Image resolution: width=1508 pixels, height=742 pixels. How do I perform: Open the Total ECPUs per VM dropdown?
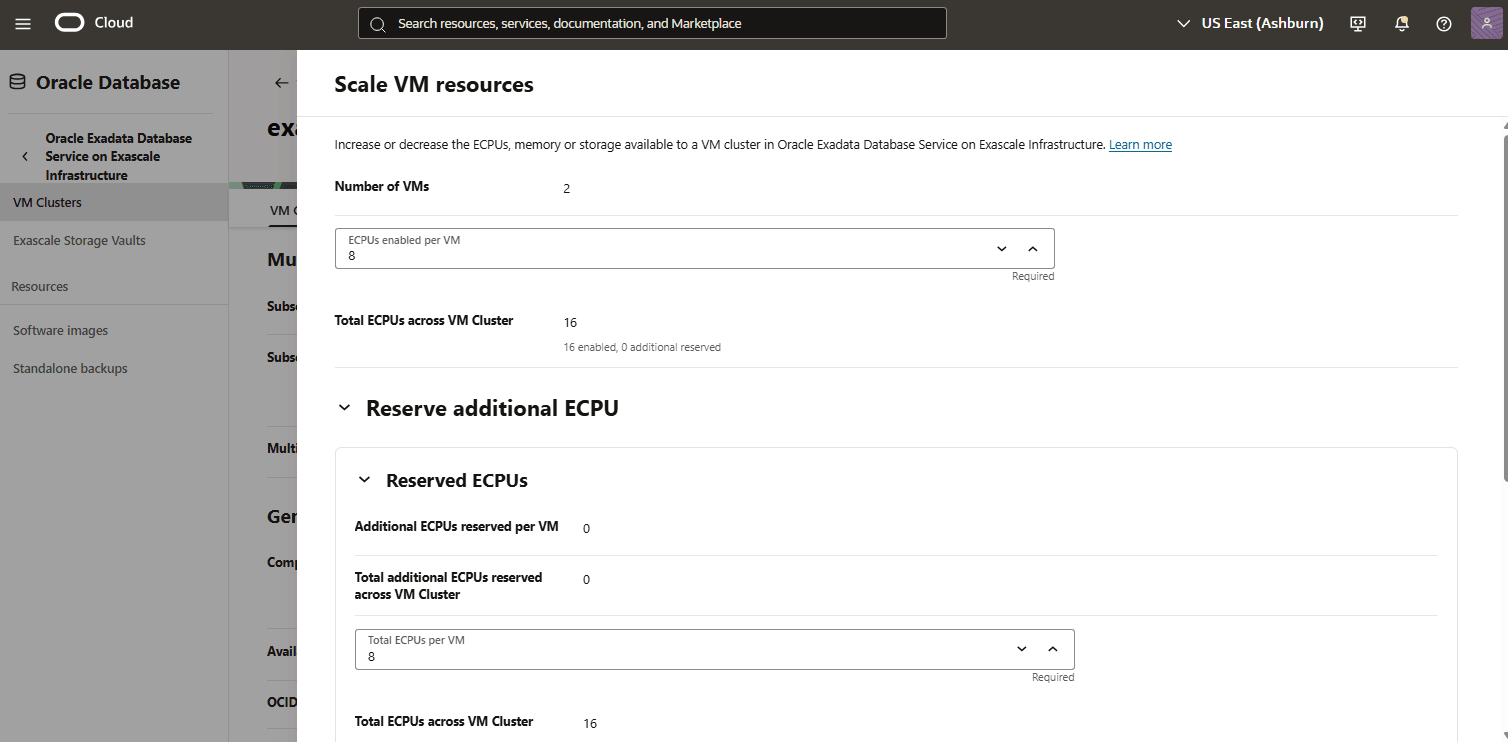click(x=1021, y=648)
